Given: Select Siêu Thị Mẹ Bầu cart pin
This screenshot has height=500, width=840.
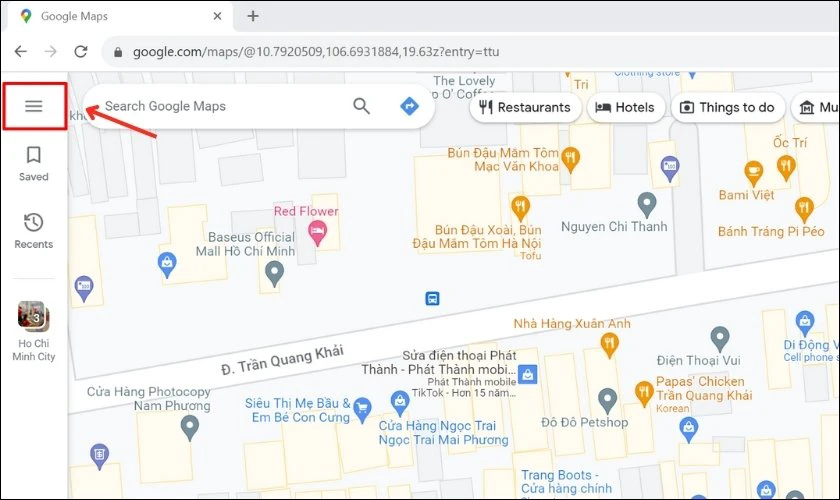Looking at the screenshot, I should (x=363, y=410).
